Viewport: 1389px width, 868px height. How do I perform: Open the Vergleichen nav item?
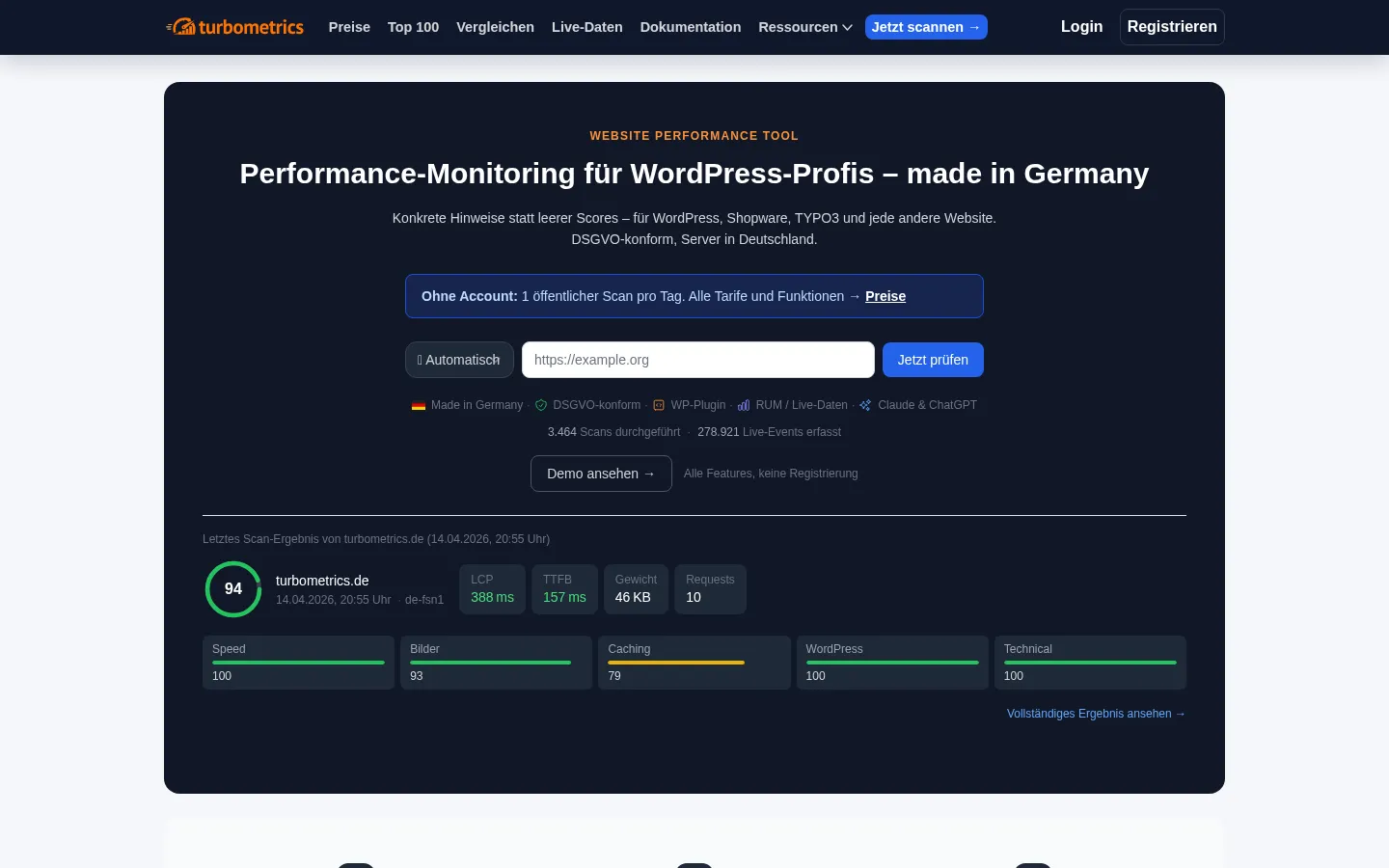[495, 27]
